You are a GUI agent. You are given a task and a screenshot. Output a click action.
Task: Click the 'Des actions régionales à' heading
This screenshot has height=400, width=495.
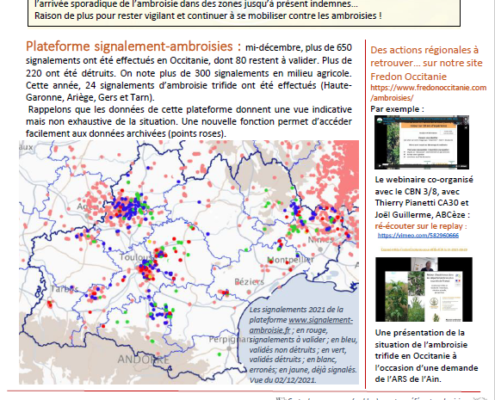pos(424,50)
